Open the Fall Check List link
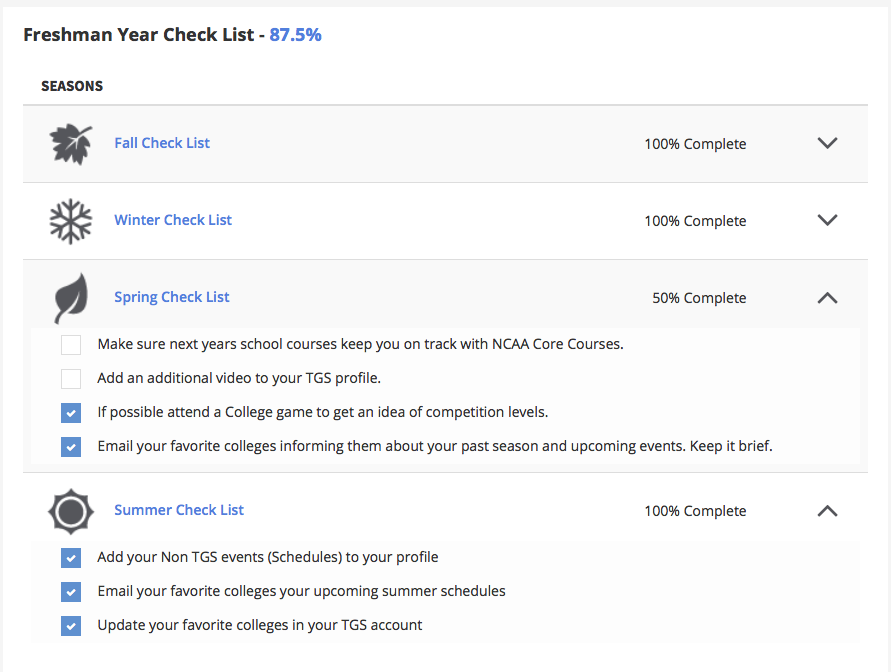891x672 pixels. pos(162,143)
